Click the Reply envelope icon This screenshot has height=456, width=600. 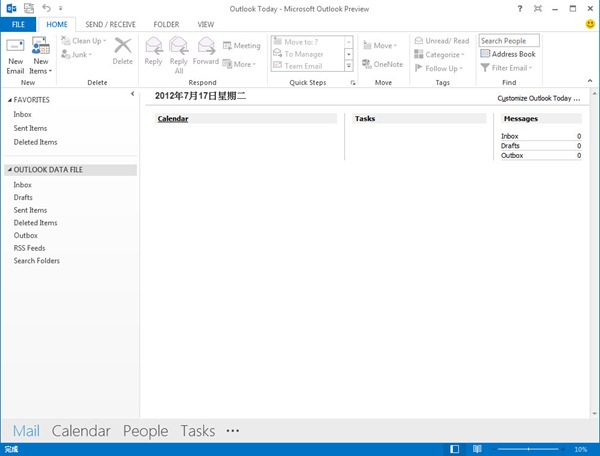[x=153, y=46]
